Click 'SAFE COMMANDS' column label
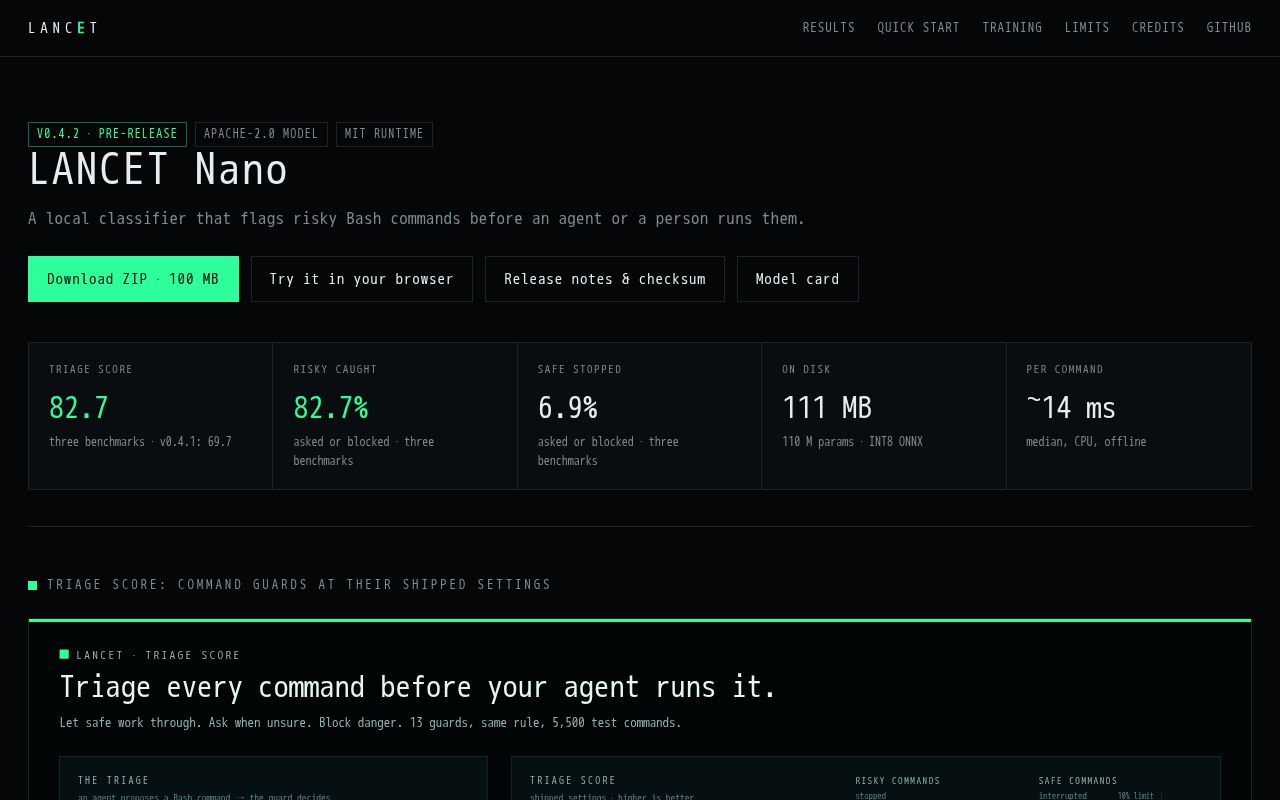The width and height of the screenshot is (1280, 800). coord(1078,781)
